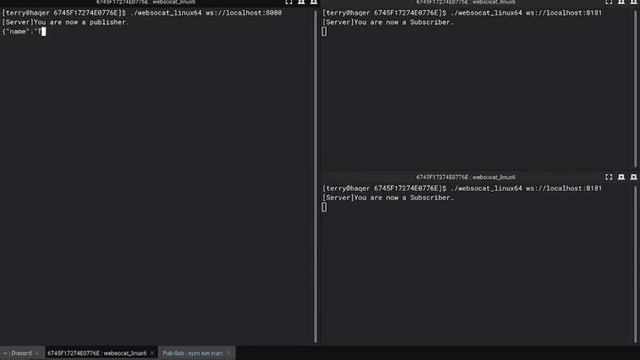
Task: Click the cursor in bottom-right subscriber pane
Action: click(324, 207)
